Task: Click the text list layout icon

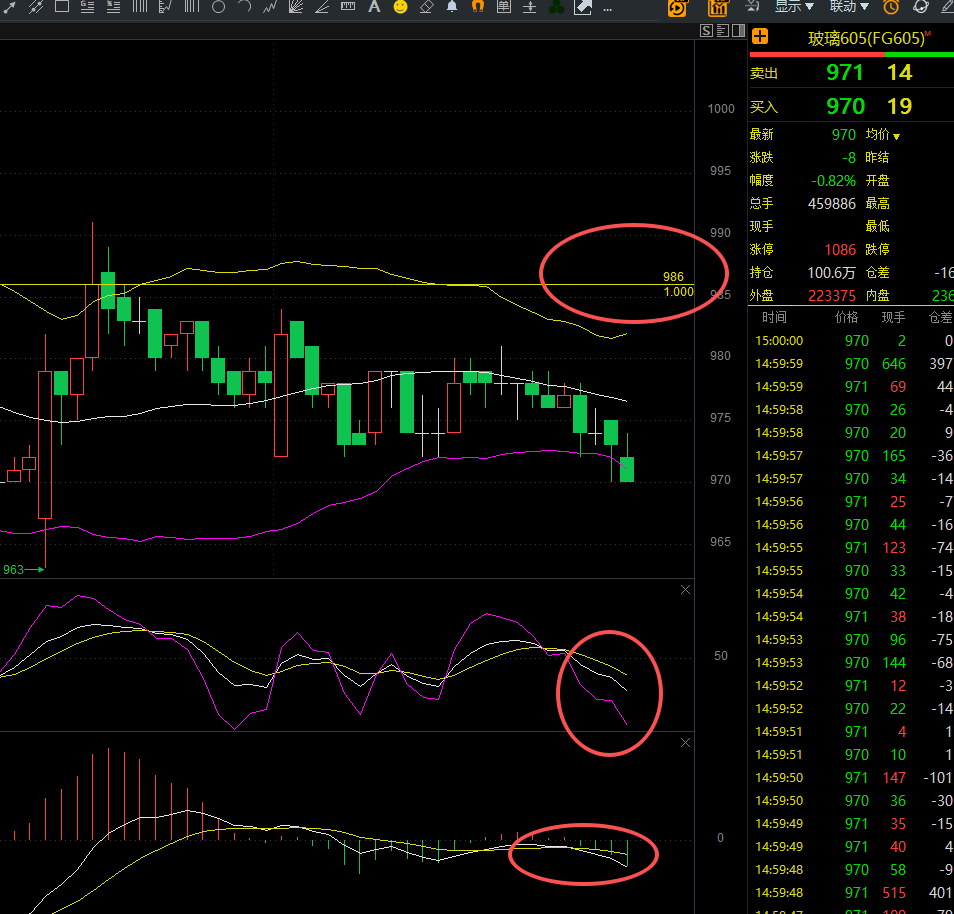Action: pyautogui.click(x=722, y=31)
